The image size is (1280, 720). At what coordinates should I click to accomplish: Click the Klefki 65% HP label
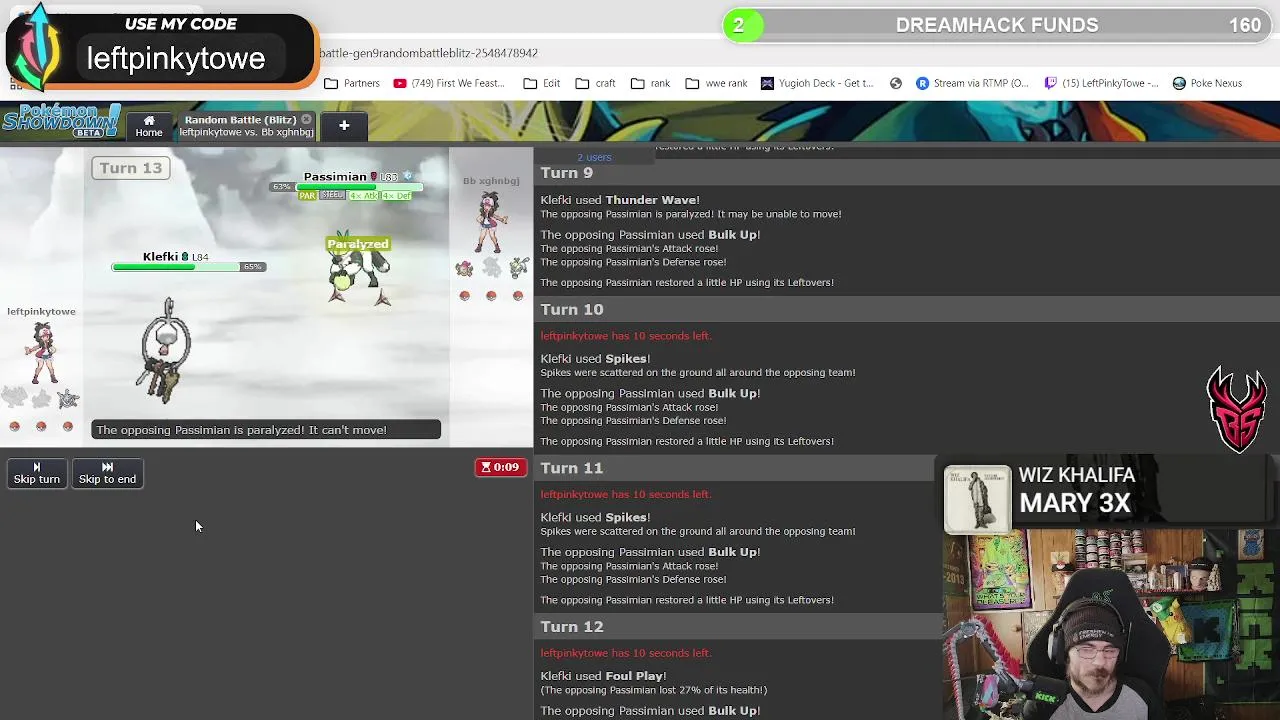pos(252,267)
